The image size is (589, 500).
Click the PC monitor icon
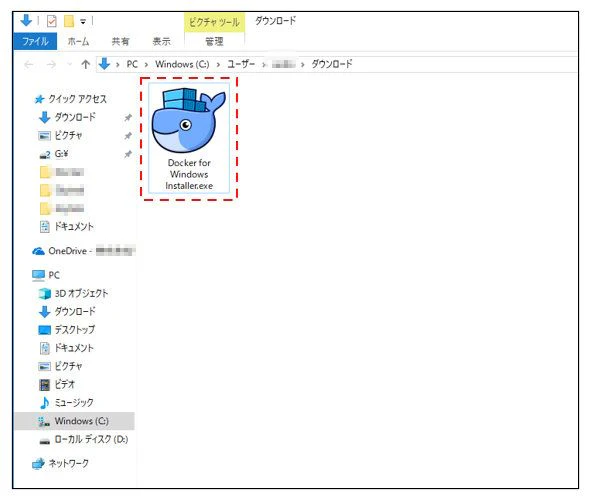coord(38,275)
